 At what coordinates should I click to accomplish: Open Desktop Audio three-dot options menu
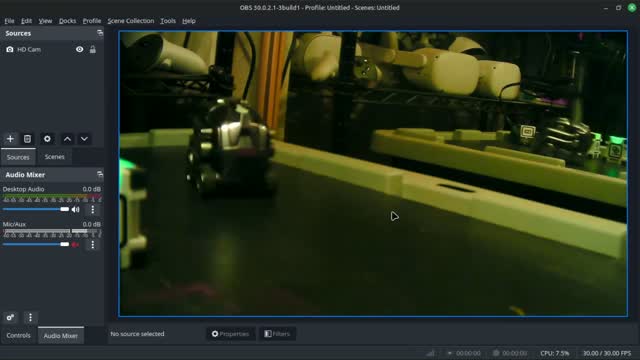coord(93,209)
